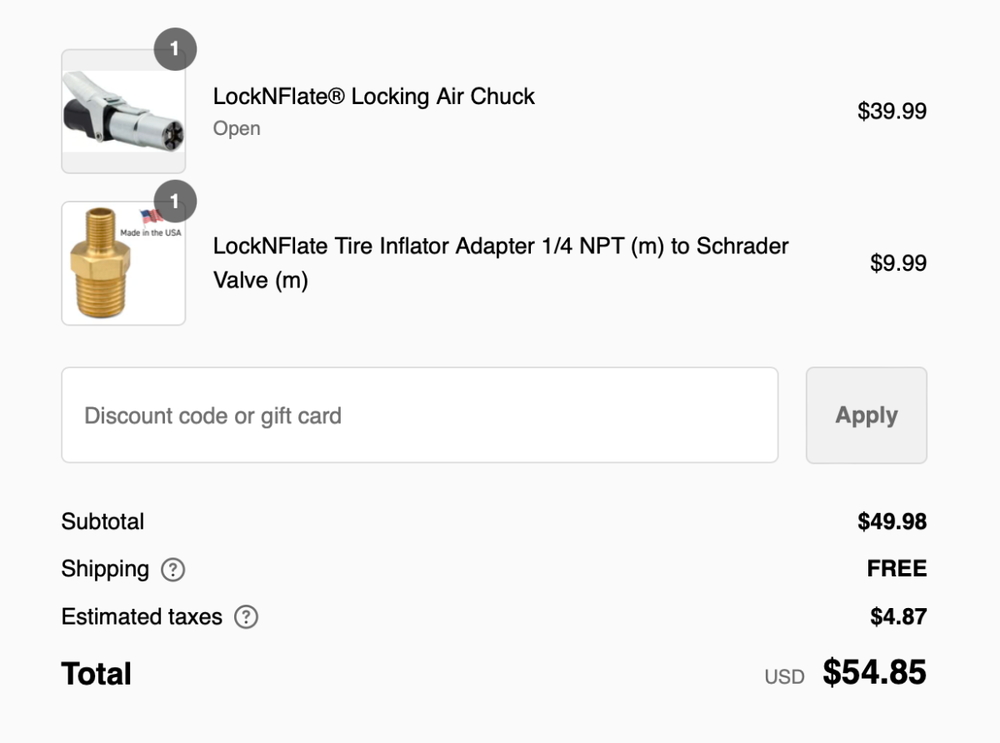This screenshot has height=743, width=1000.
Task: Select the LockNFlate Locking Air Chuck title
Action: point(373,97)
